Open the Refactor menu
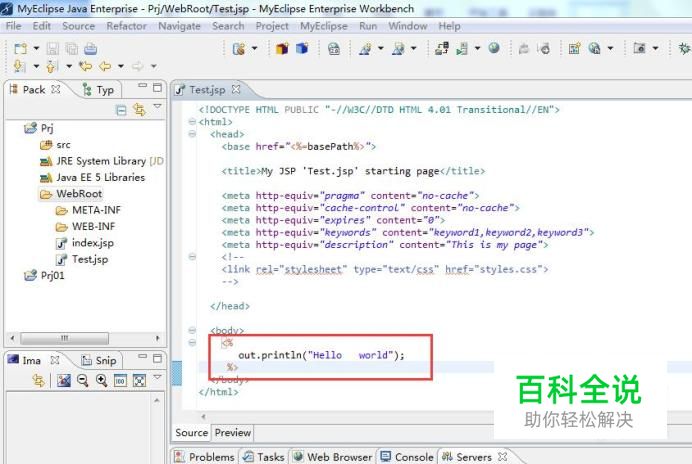This screenshot has height=464, width=692. pos(126,26)
